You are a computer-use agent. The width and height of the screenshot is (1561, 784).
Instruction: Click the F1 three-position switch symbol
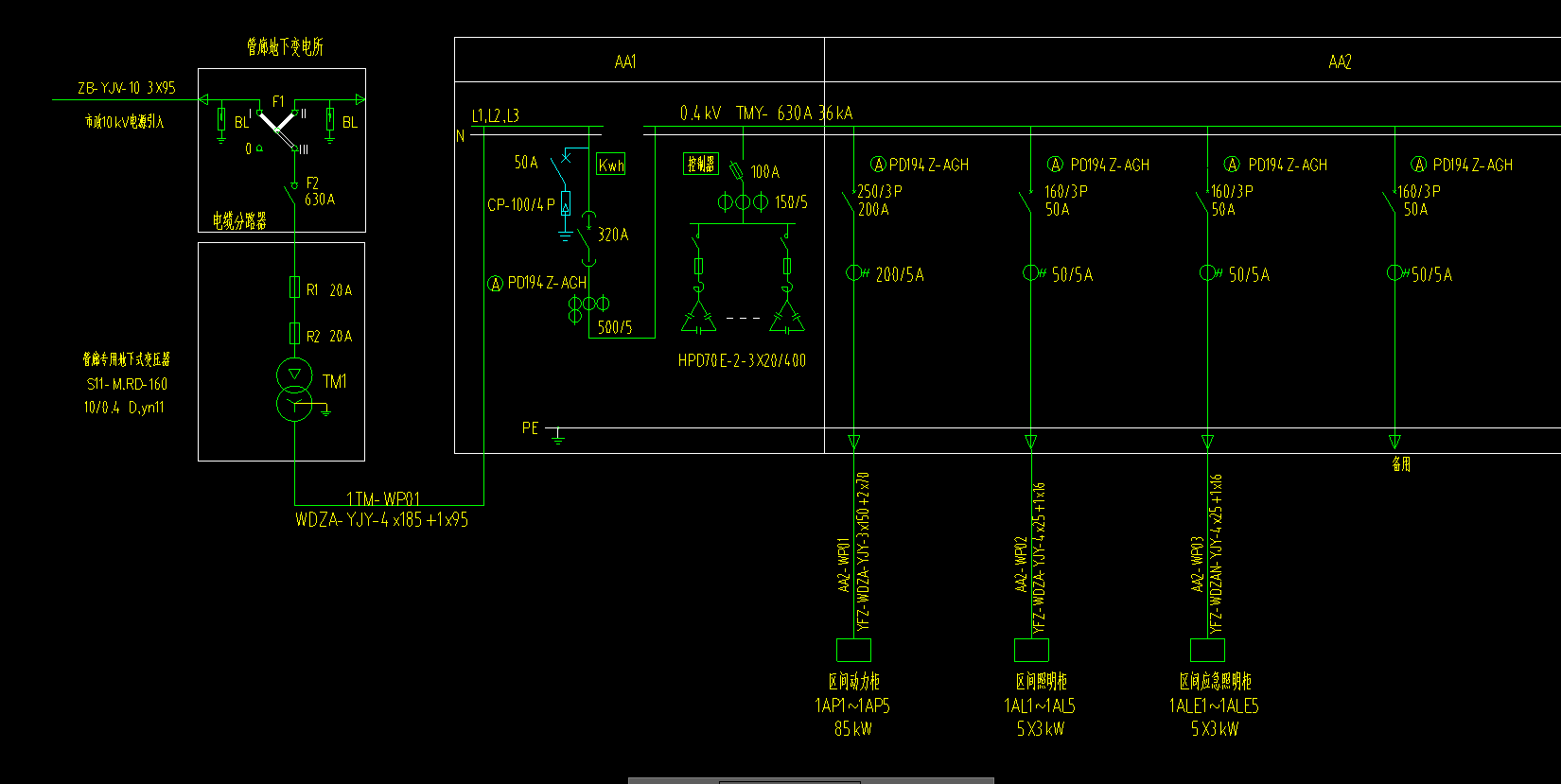pos(278,128)
